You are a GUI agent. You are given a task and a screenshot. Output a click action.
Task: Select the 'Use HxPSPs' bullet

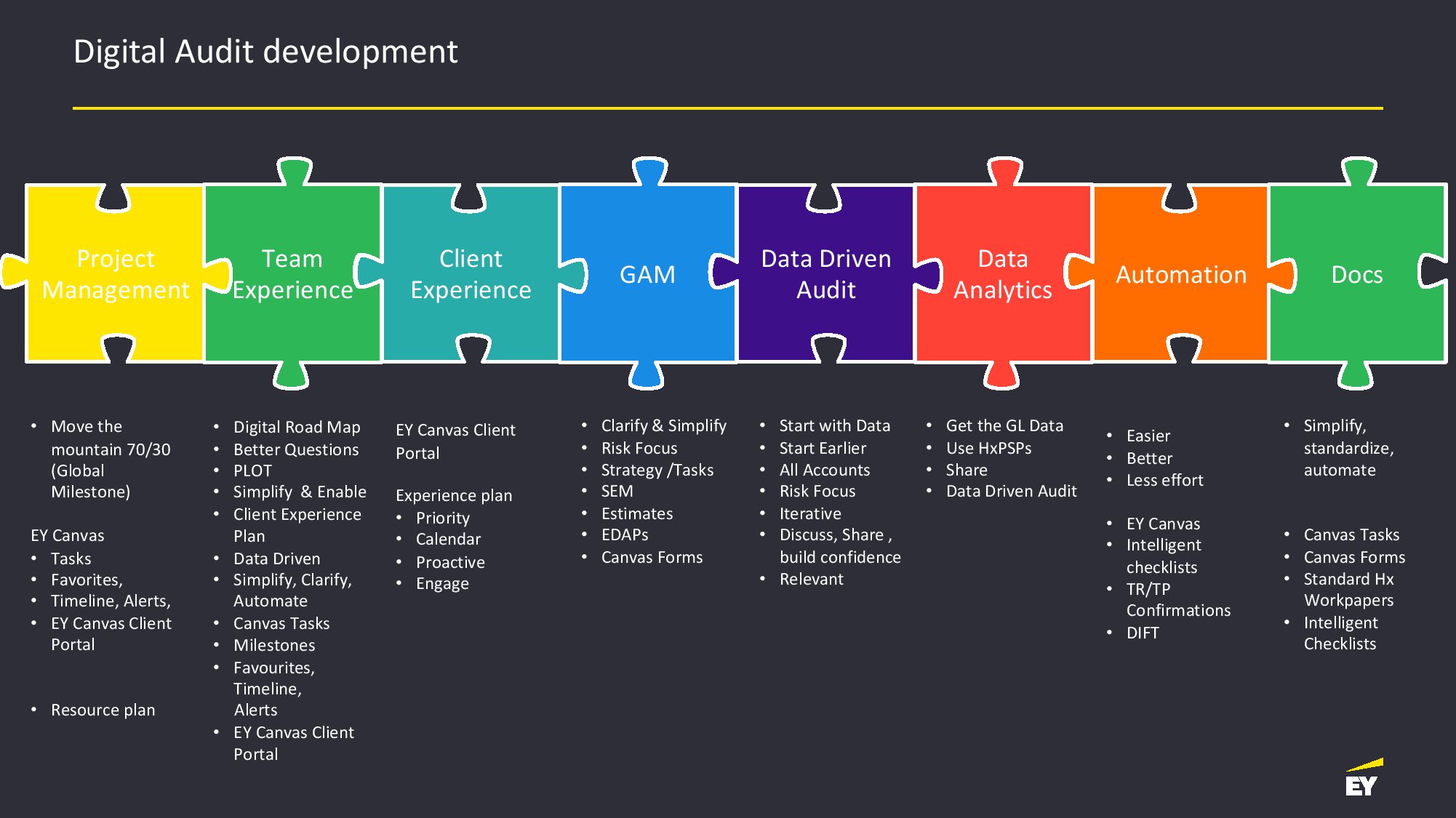(x=988, y=448)
